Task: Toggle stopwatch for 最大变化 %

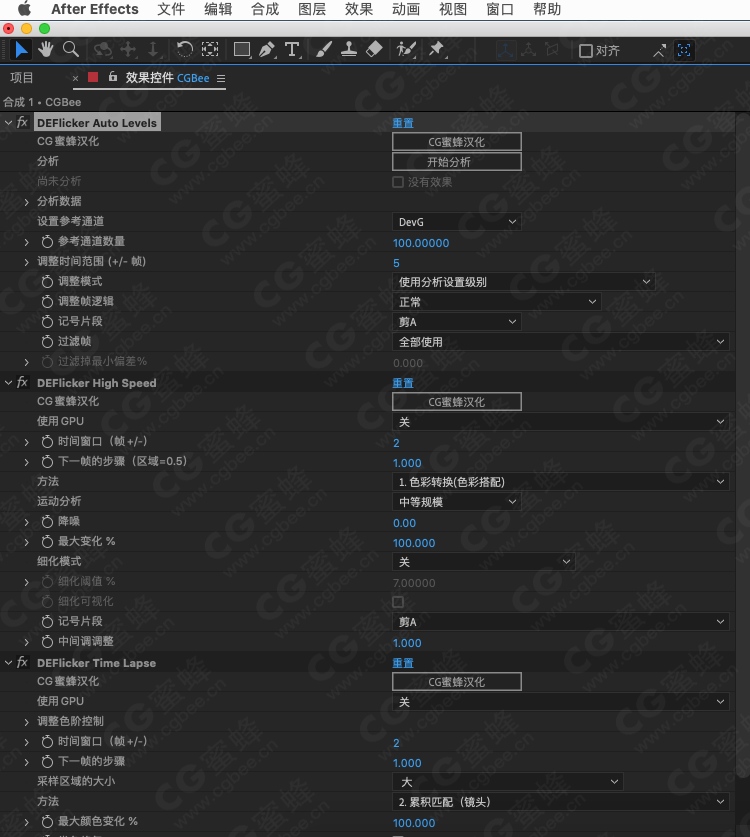Action: point(47,542)
